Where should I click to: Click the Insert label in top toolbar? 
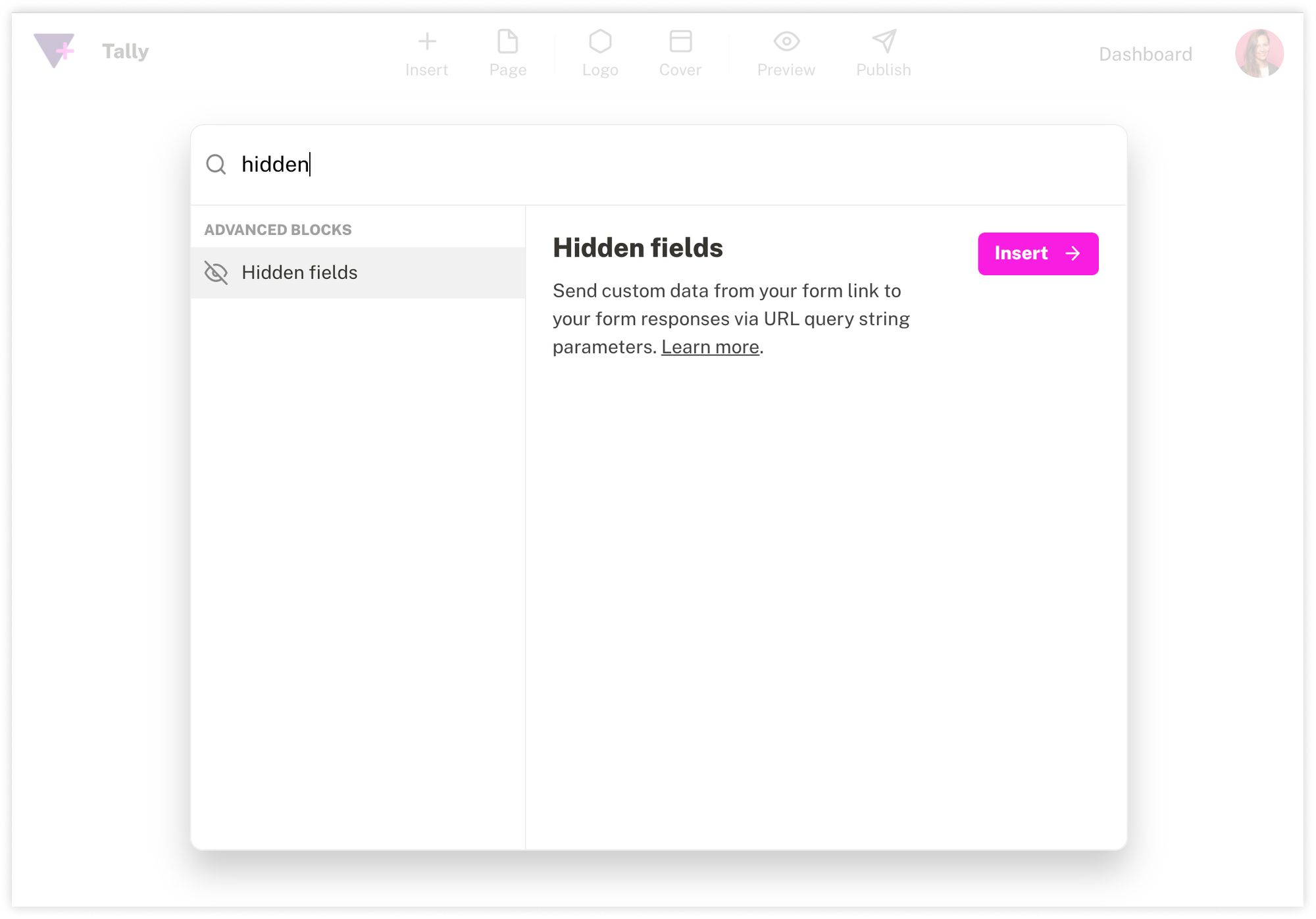pos(426,70)
